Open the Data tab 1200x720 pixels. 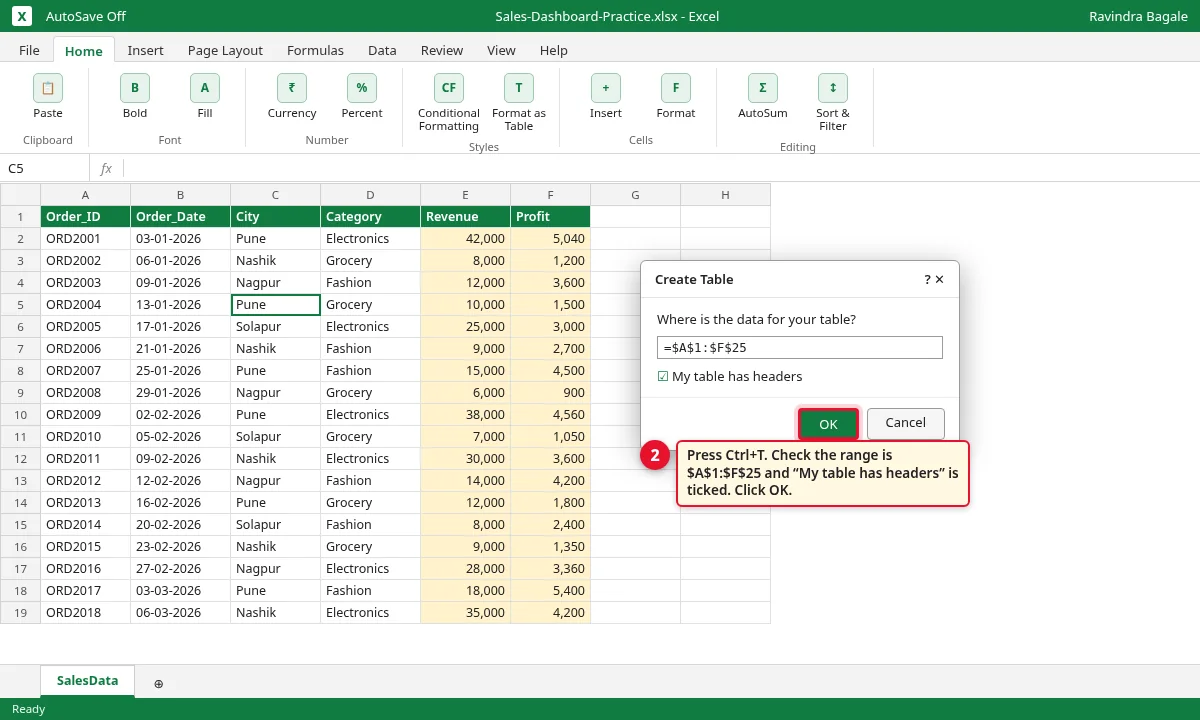coord(382,50)
